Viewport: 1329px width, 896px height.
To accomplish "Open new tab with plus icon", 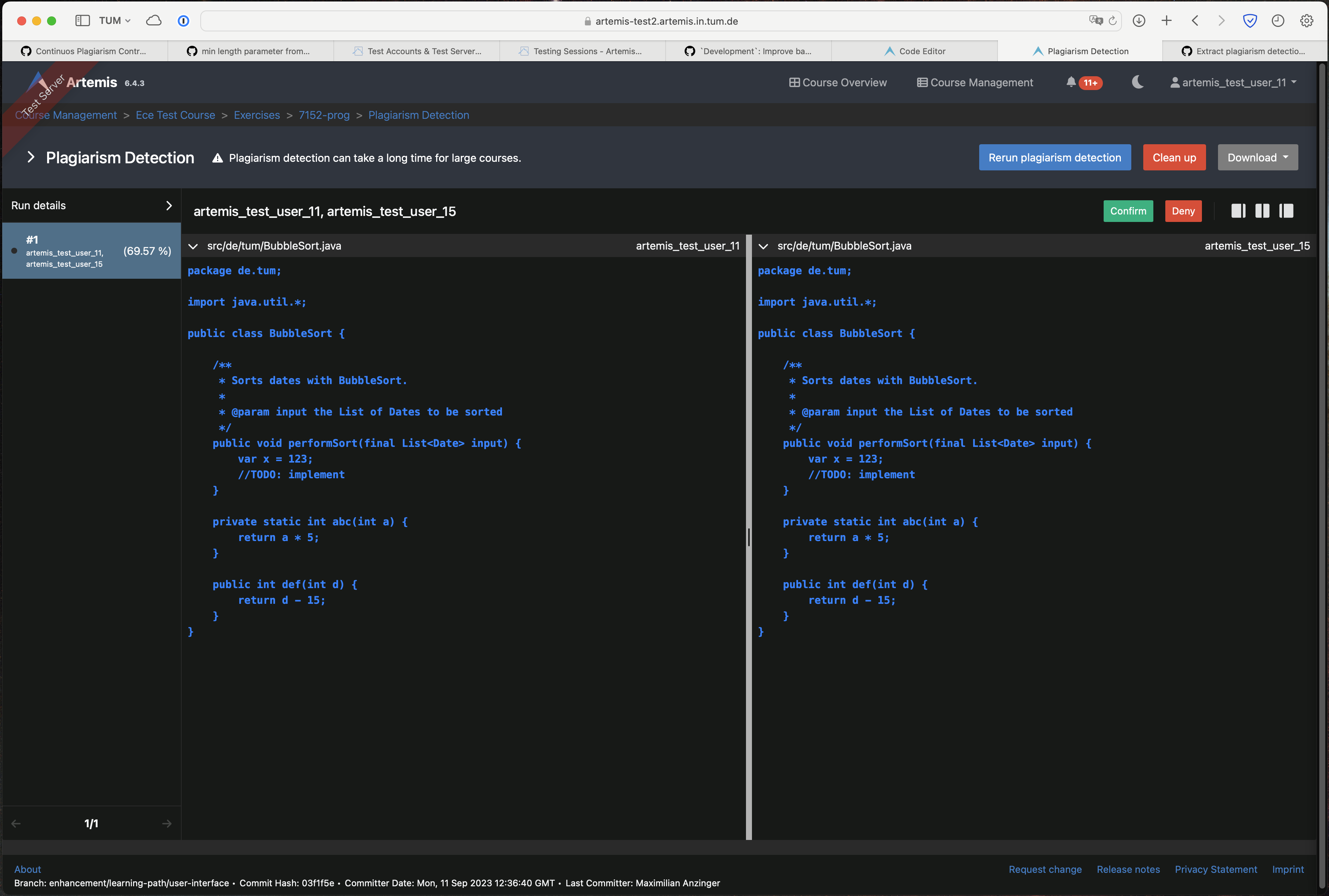I will (1167, 21).
